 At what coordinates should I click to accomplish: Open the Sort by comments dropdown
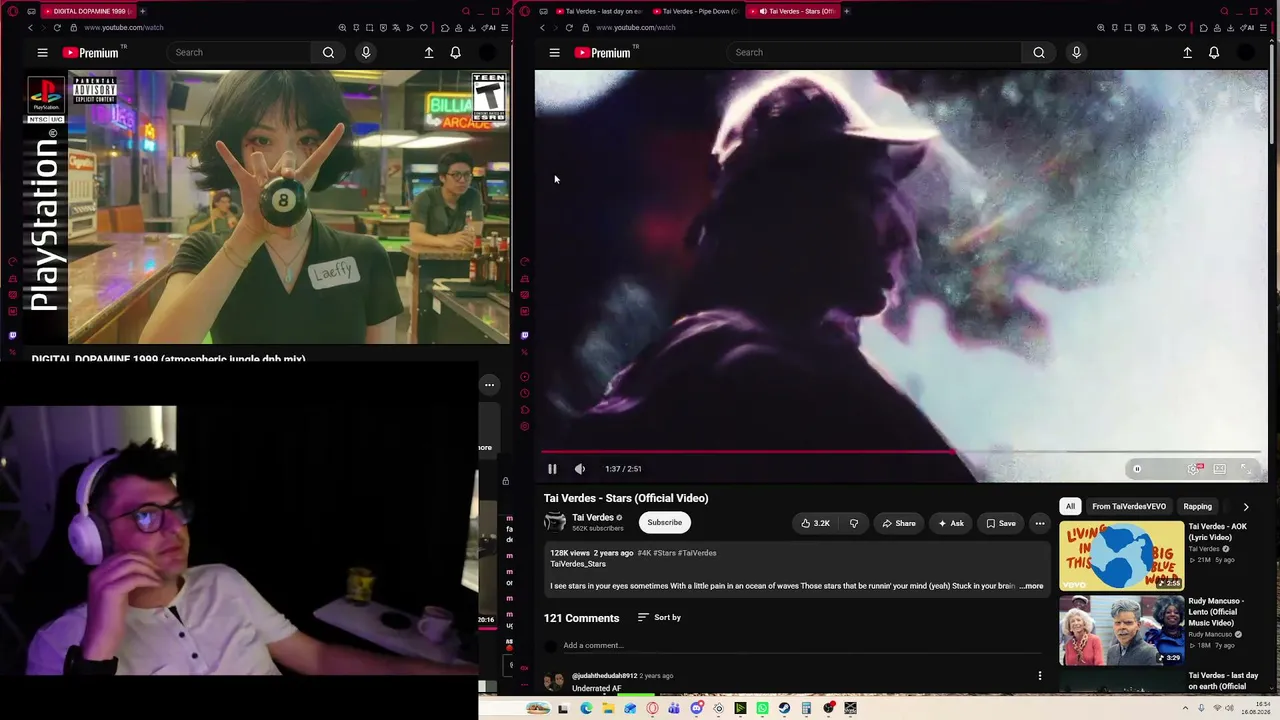coord(659,618)
